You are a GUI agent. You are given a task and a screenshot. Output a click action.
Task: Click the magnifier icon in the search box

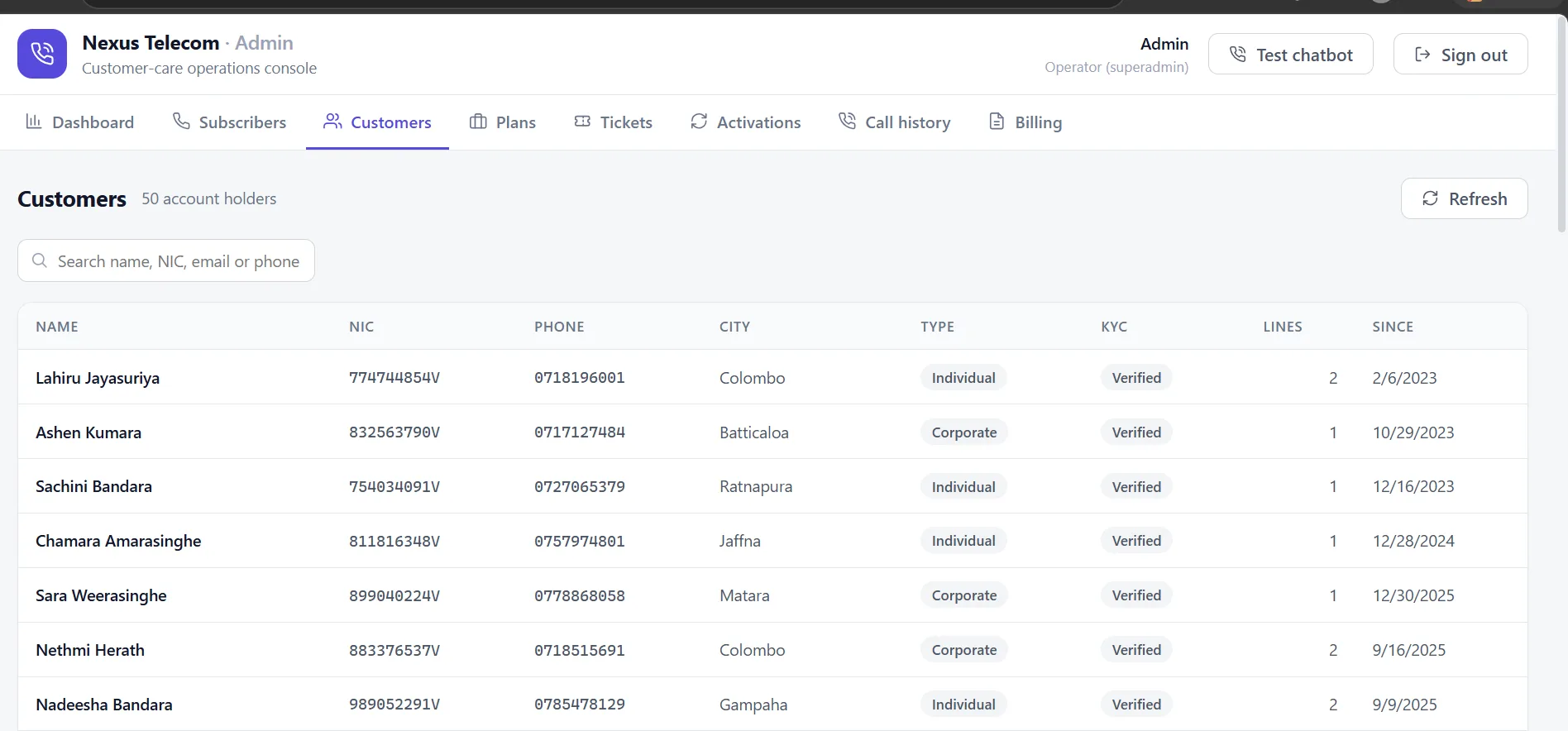pyautogui.click(x=39, y=260)
